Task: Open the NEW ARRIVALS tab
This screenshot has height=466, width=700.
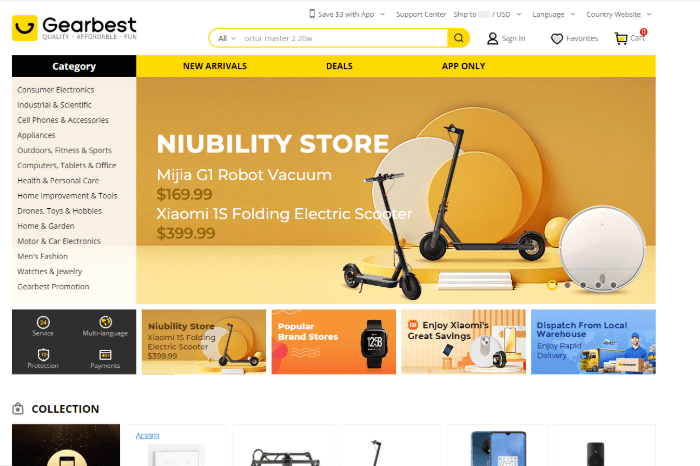Action: [215, 66]
